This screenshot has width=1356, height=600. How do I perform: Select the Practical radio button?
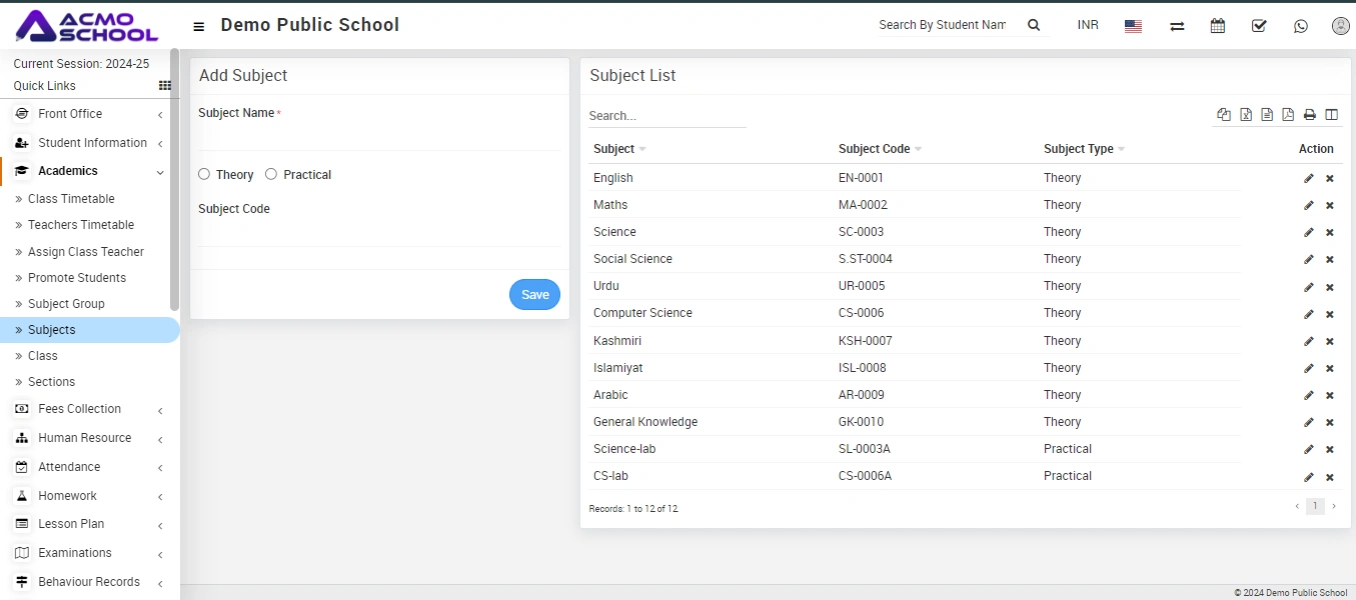[x=271, y=174]
